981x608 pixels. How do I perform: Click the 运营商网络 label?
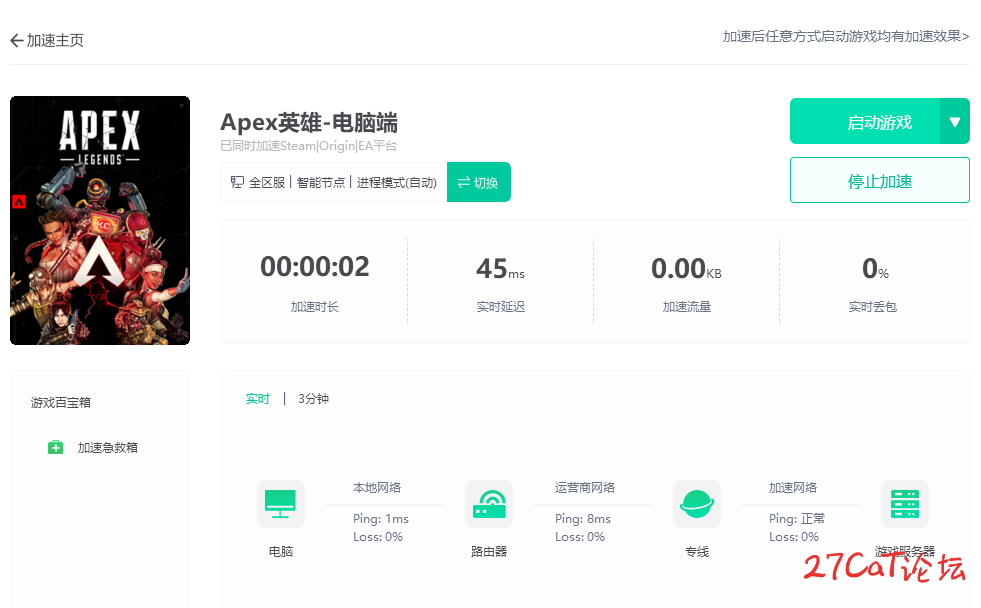click(x=584, y=487)
